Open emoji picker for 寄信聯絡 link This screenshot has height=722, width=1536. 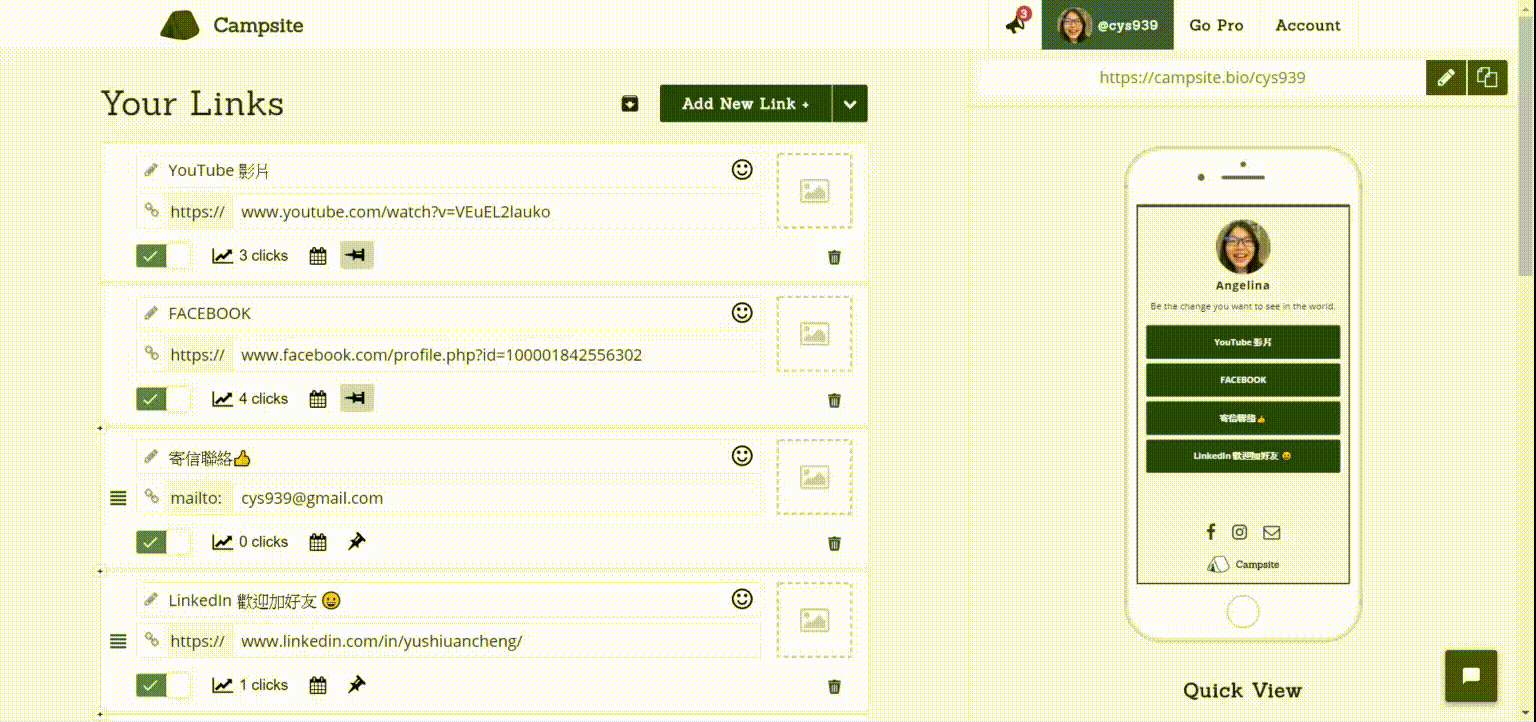coord(742,456)
